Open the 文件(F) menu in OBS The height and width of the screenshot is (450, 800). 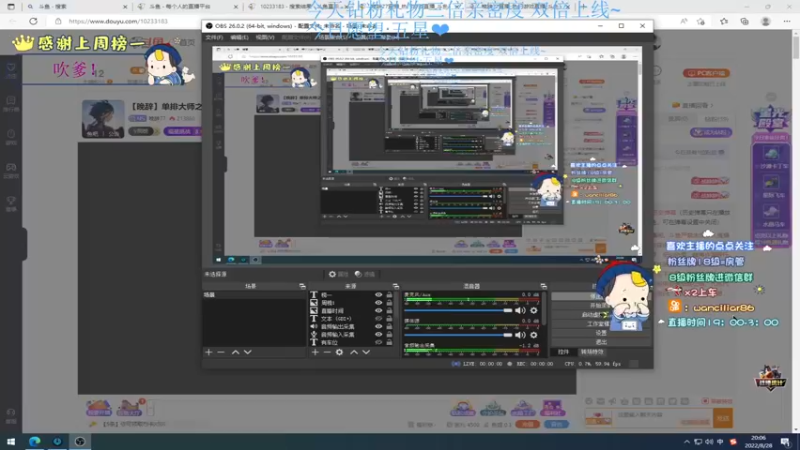click(x=214, y=37)
